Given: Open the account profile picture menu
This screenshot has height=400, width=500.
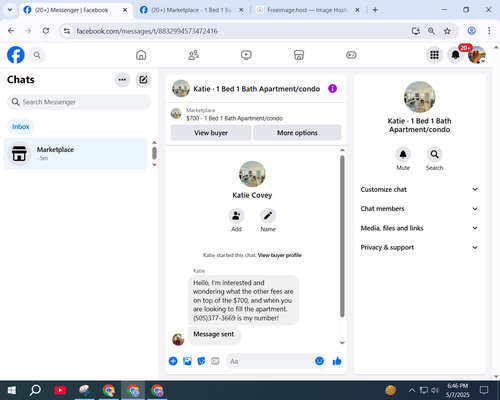Looking at the screenshot, I should click(477, 55).
